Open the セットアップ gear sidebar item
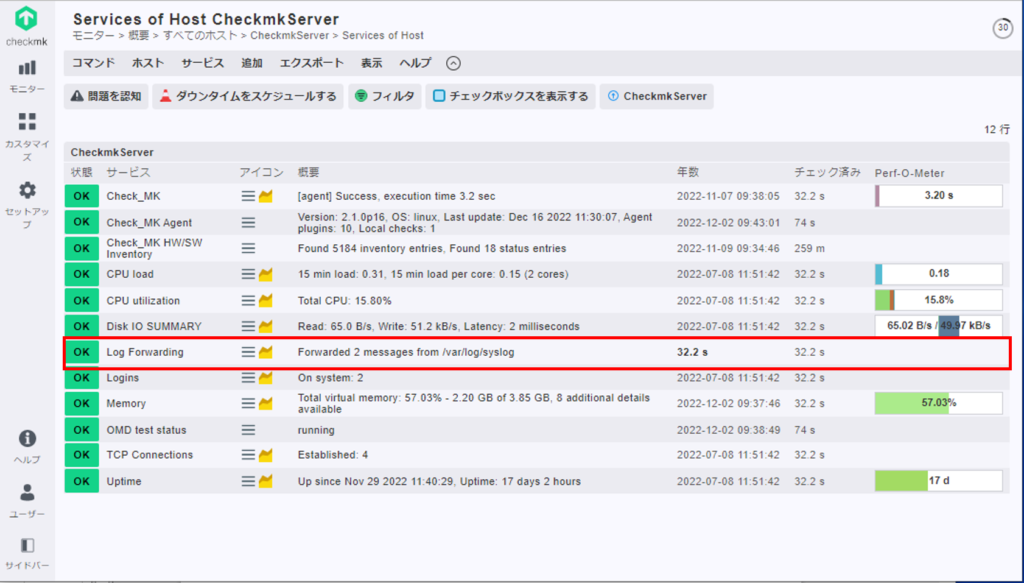The width and height of the screenshot is (1024, 583). (27, 204)
